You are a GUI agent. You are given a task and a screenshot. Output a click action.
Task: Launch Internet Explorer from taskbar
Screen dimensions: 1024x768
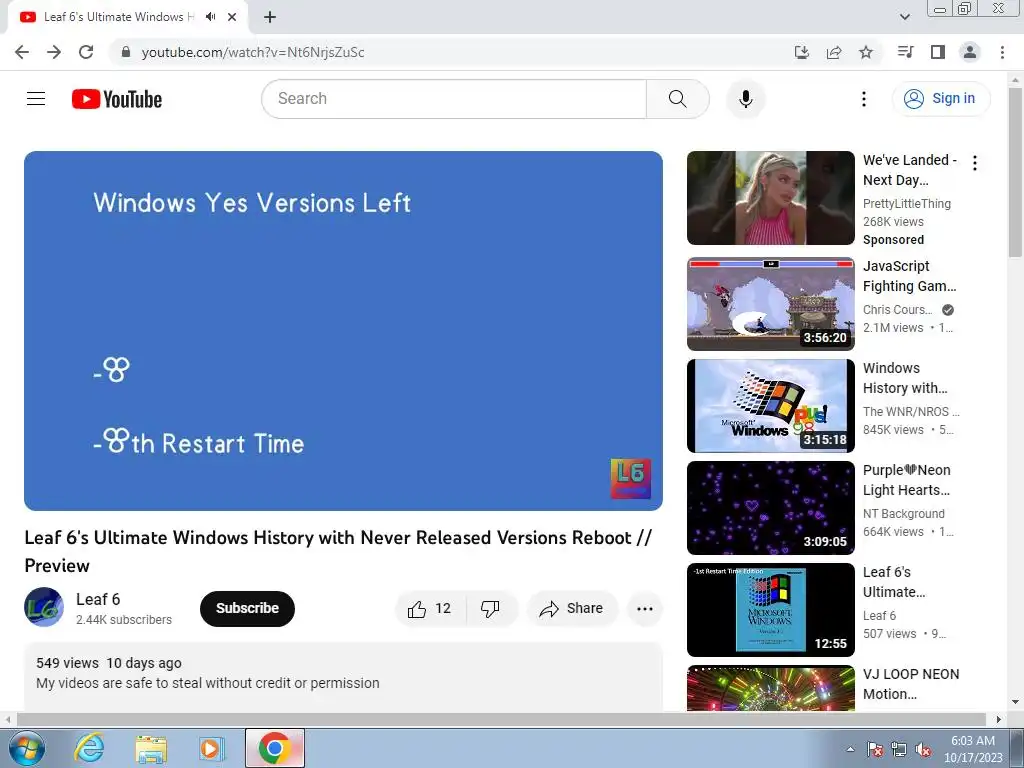(89, 748)
